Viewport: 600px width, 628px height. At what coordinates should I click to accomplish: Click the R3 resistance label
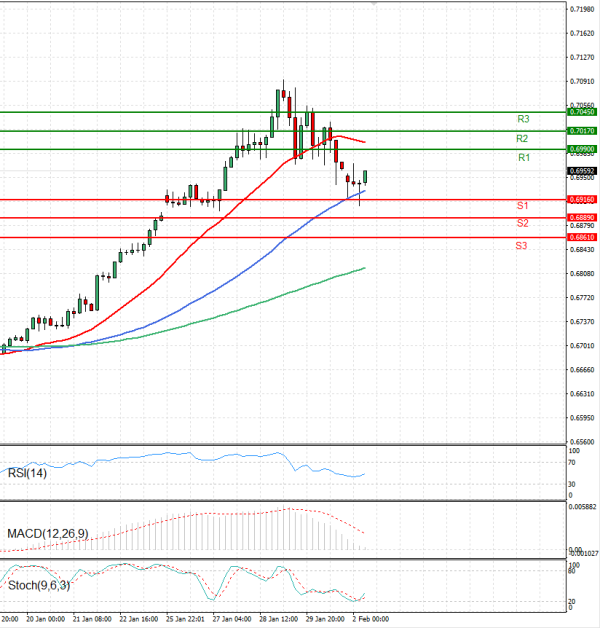coord(522,119)
